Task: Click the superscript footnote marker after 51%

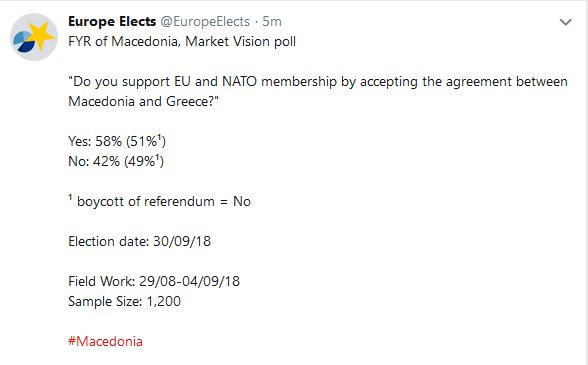Action: pos(159,137)
